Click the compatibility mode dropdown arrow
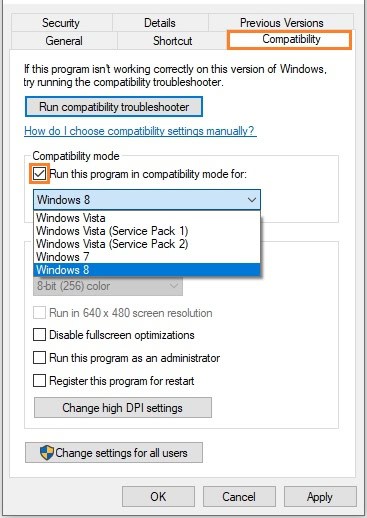The image size is (367, 518). pos(252,200)
